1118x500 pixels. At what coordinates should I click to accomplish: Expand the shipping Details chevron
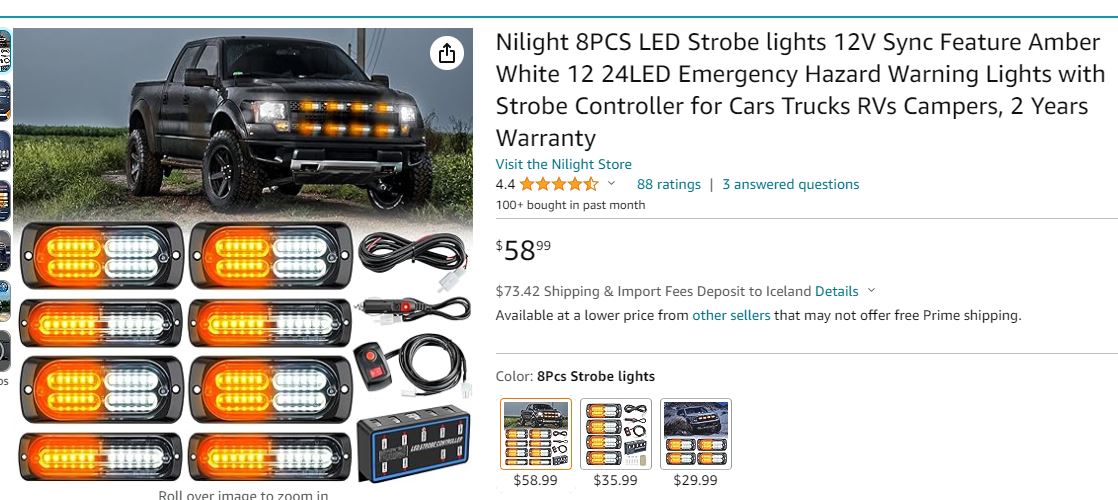point(871,291)
